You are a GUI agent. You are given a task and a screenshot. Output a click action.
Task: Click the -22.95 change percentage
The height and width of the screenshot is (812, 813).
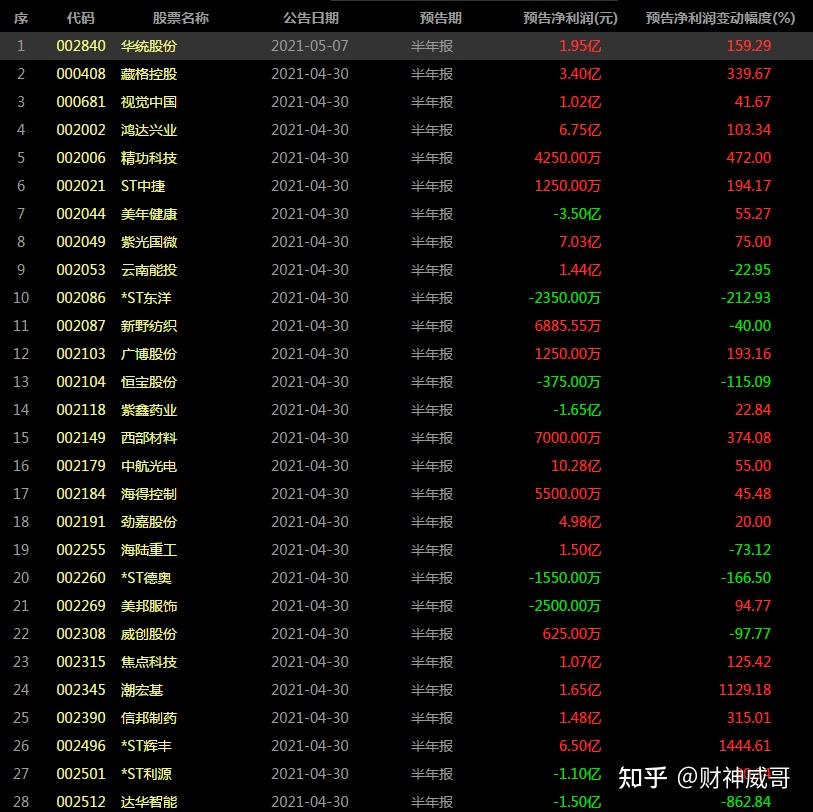750,270
